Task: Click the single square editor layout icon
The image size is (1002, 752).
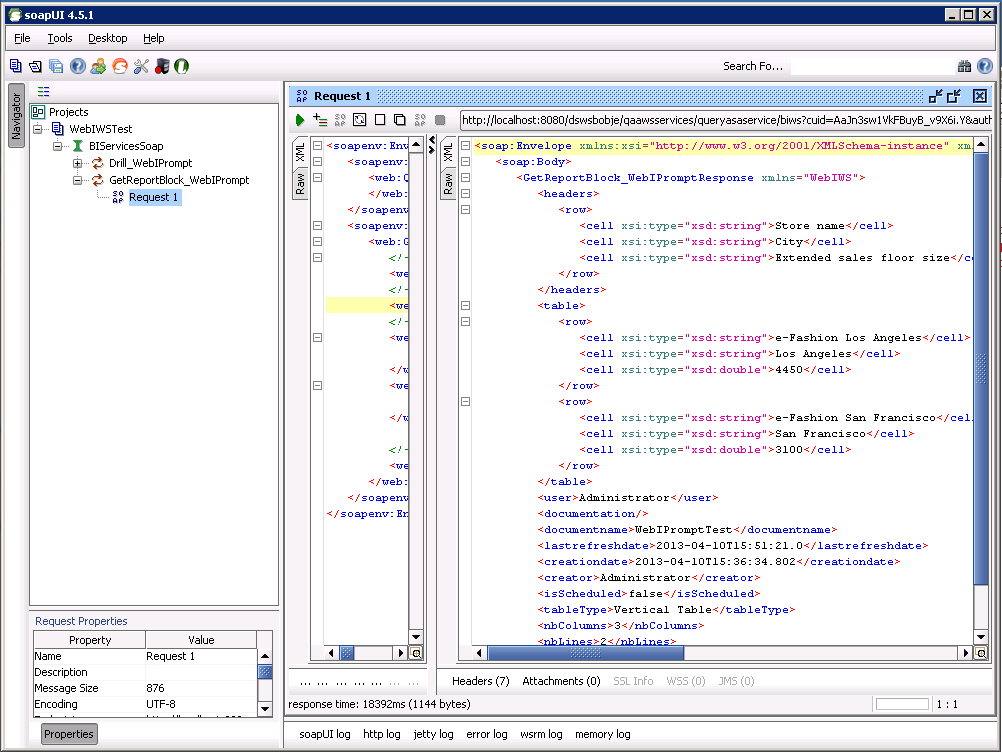Action: [x=380, y=119]
